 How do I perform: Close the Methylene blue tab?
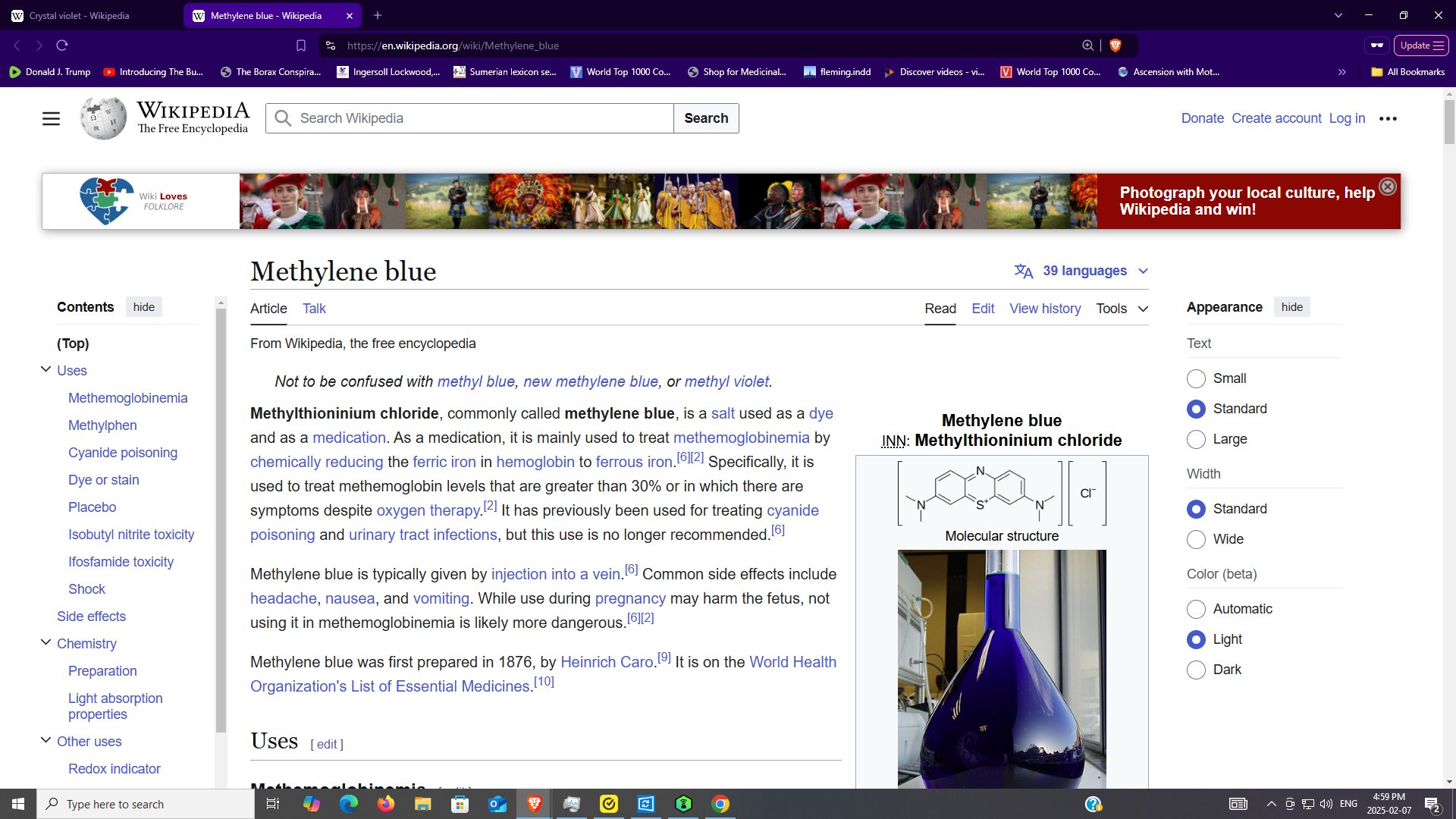pyautogui.click(x=350, y=15)
